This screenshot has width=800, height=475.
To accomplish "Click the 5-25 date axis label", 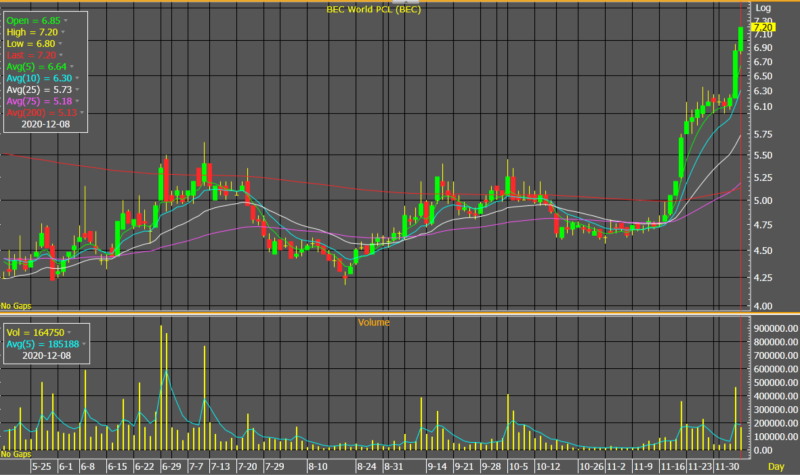I will 41,466.
